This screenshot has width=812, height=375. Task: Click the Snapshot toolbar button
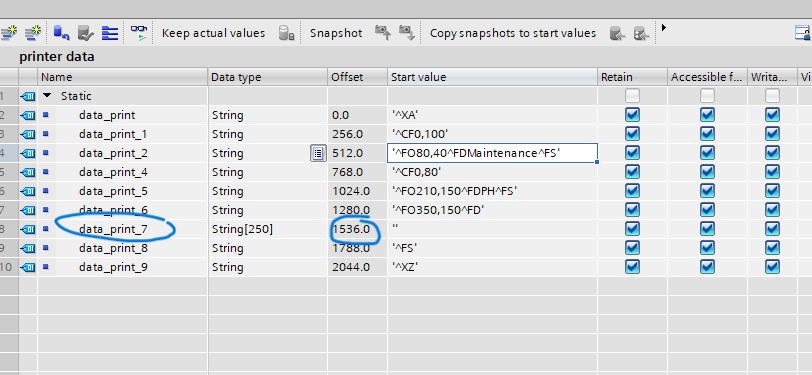(x=336, y=33)
